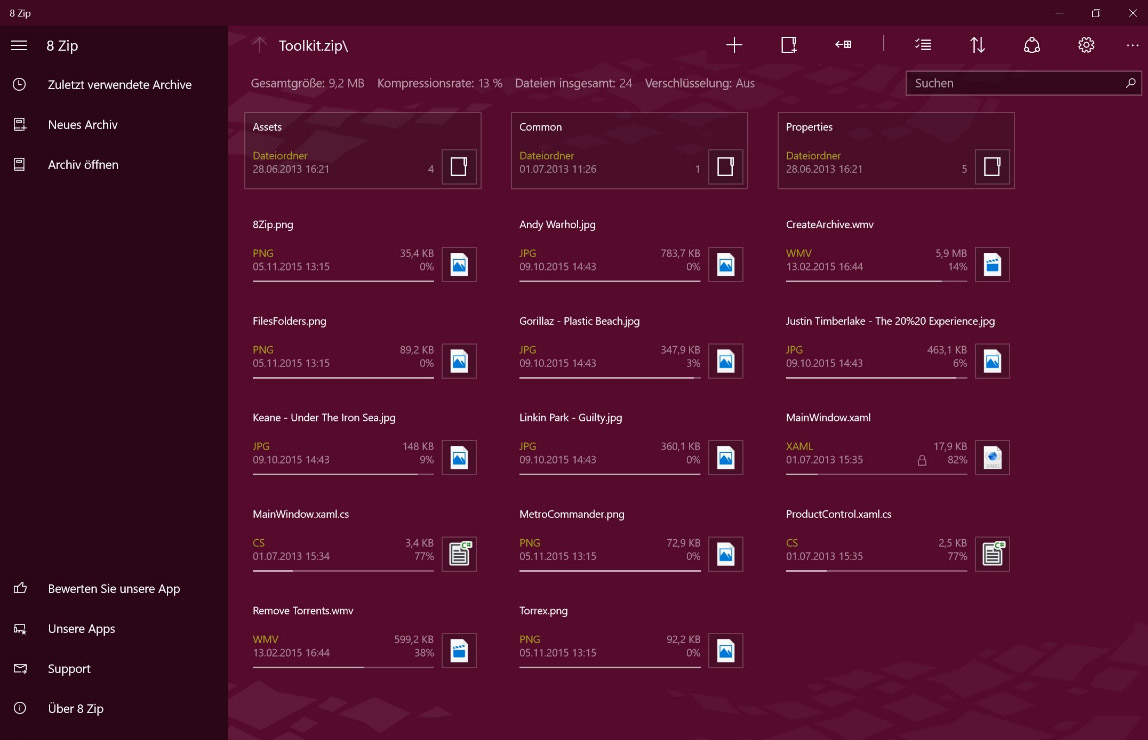
Task: Click the FilesFolders.png file name
Action: pos(289,321)
